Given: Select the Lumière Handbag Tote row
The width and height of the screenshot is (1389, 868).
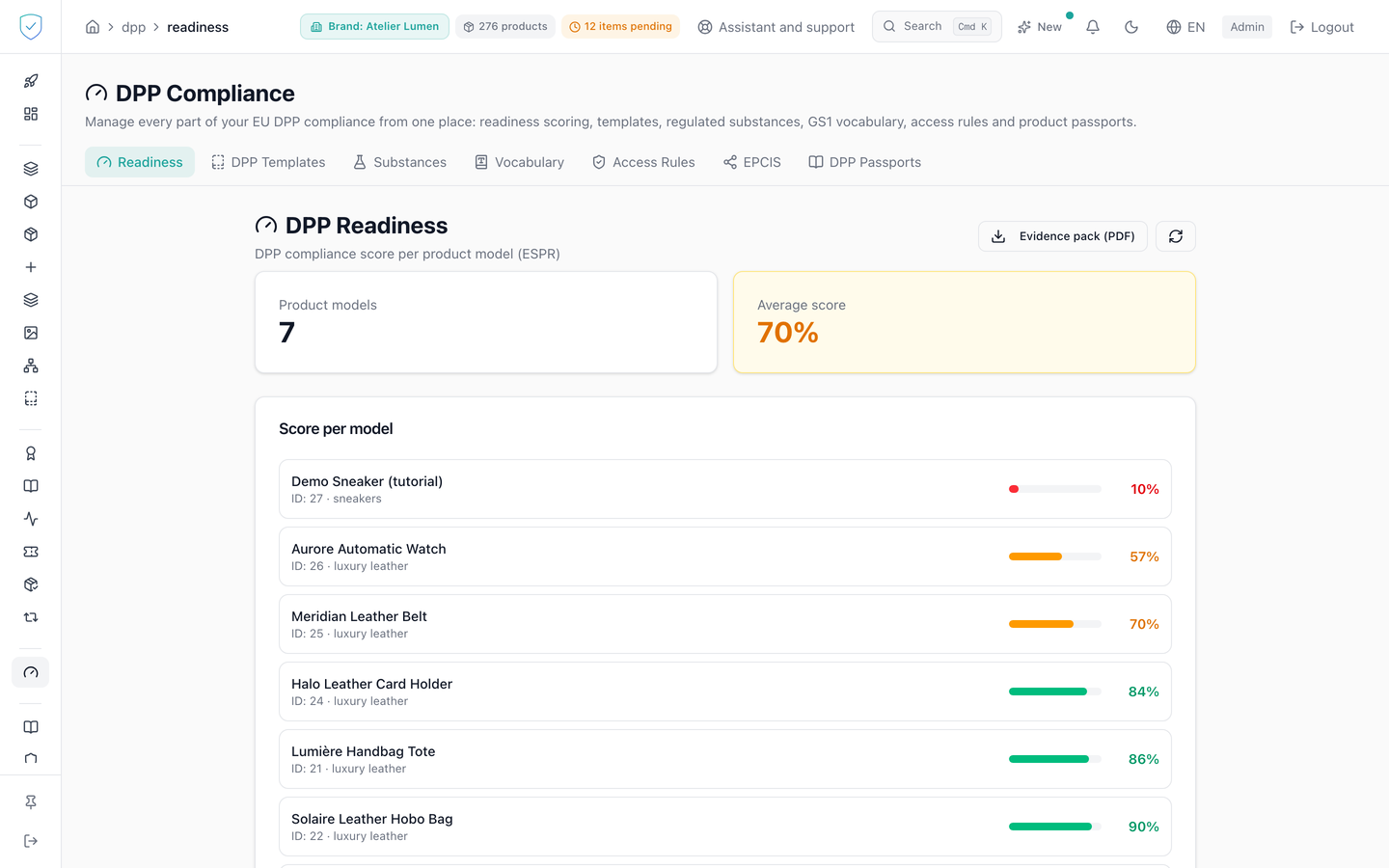Looking at the screenshot, I should (725, 759).
